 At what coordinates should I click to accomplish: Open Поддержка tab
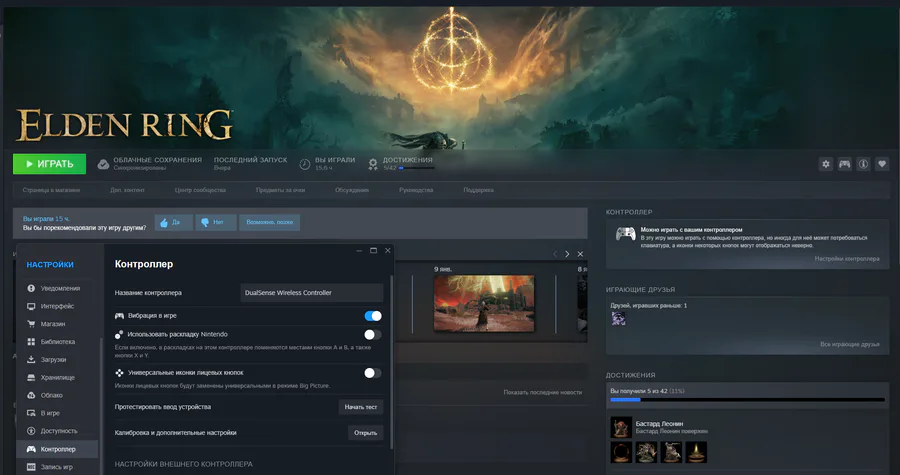point(478,190)
